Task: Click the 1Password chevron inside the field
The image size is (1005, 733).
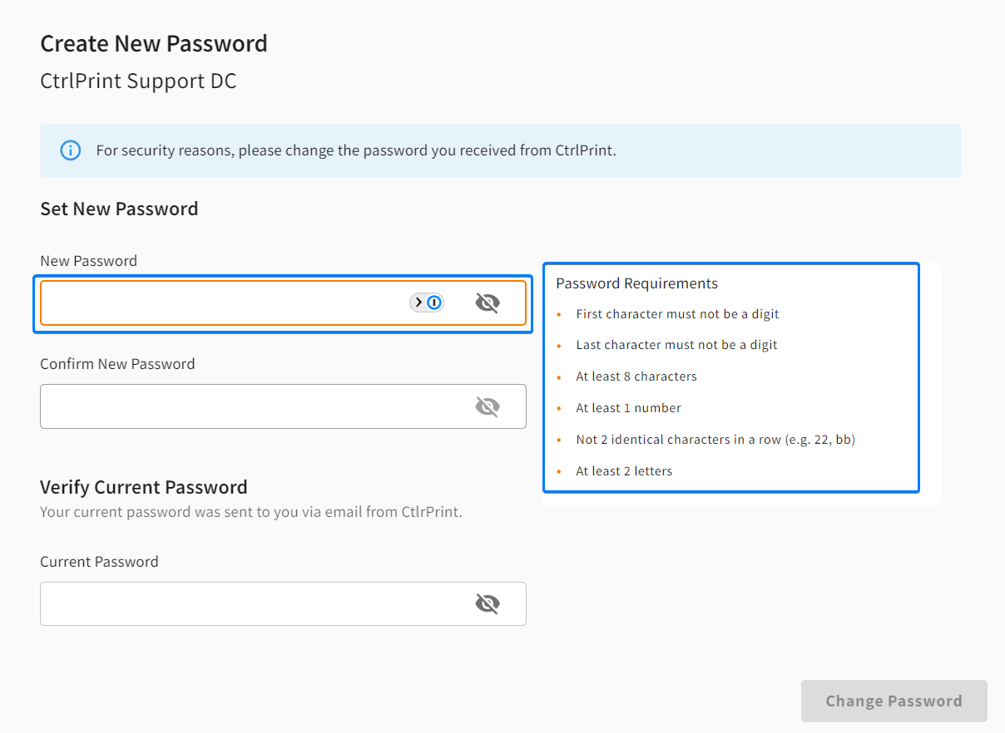Action: click(419, 302)
